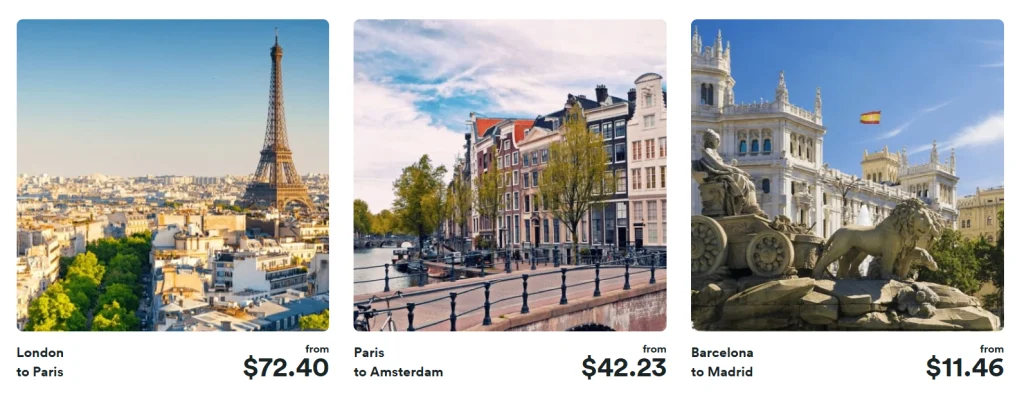Viewport: 1024px width, 411px height.
Task: Click the Barcelona origin text
Action: (x=722, y=352)
